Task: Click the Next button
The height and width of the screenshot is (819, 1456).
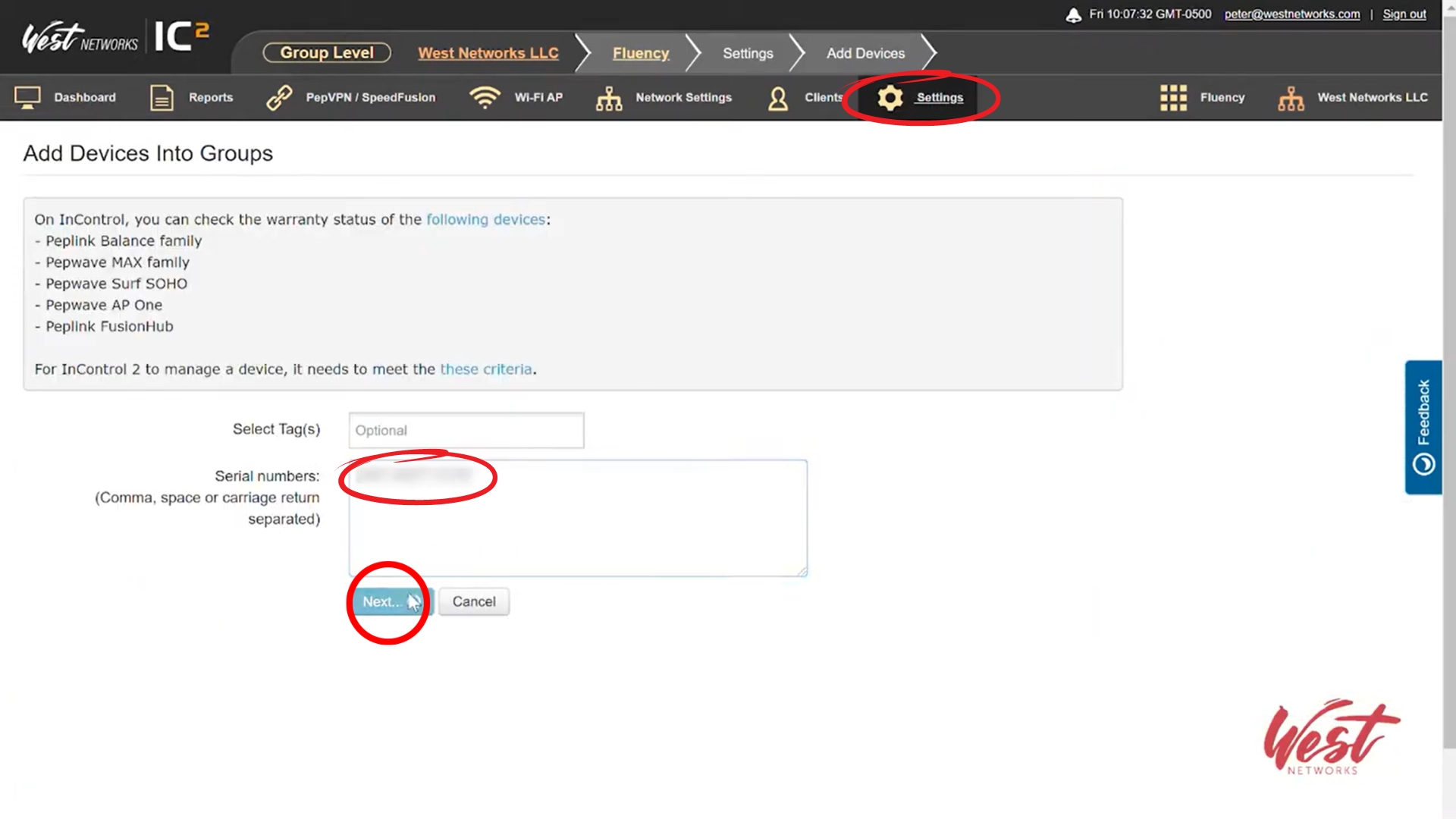Action: pyautogui.click(x=383, y=601)
